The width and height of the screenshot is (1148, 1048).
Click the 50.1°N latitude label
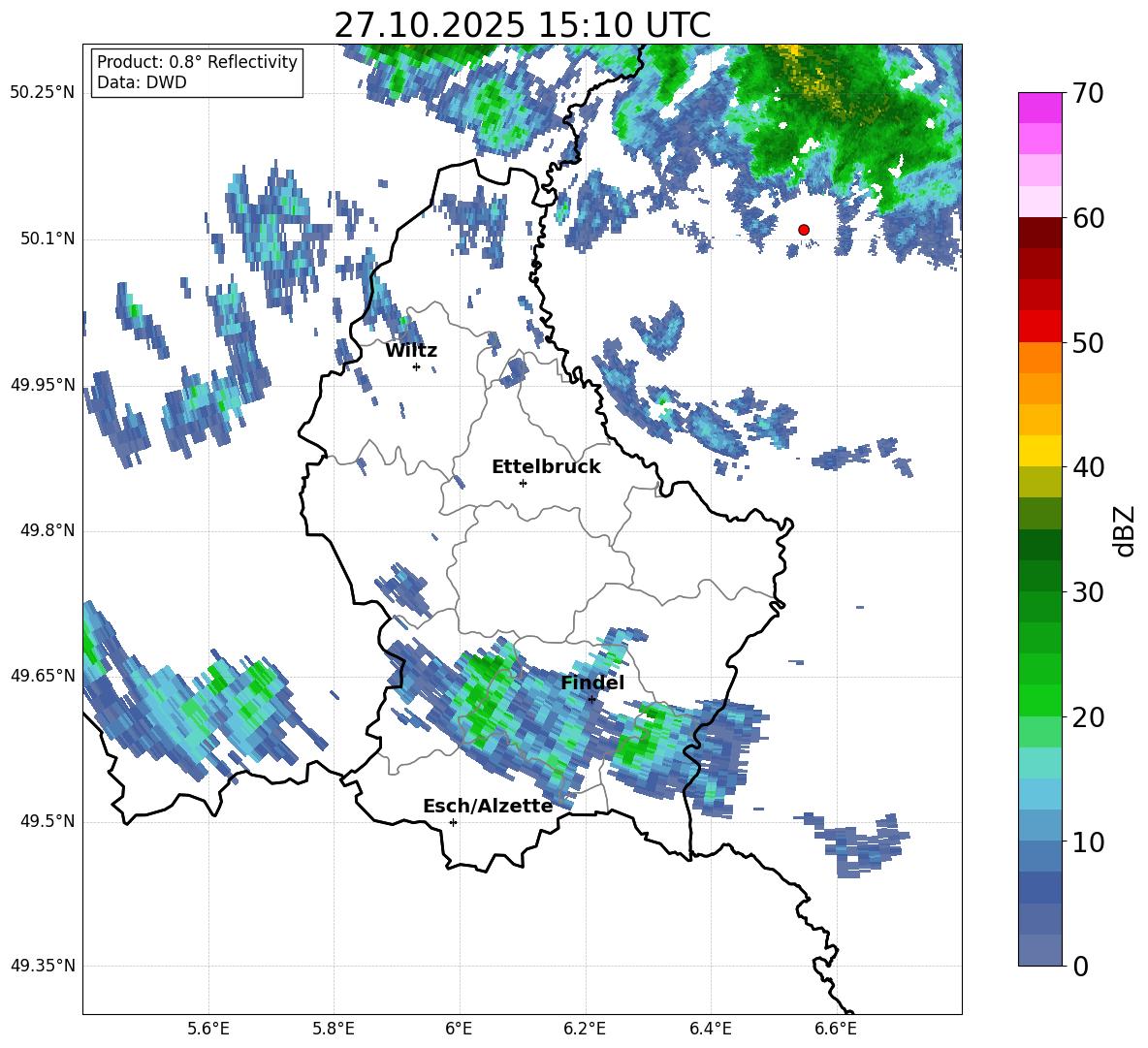coord(47,238)
